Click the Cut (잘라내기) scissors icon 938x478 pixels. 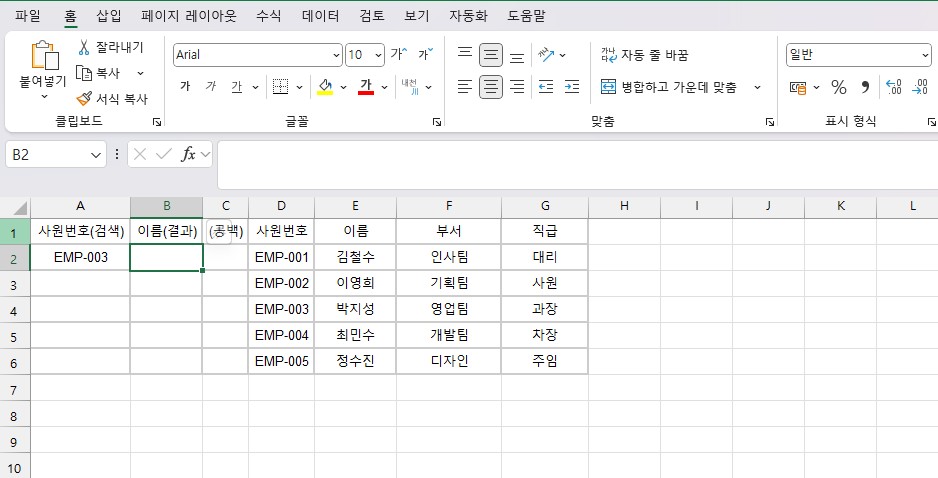point(84,47)
